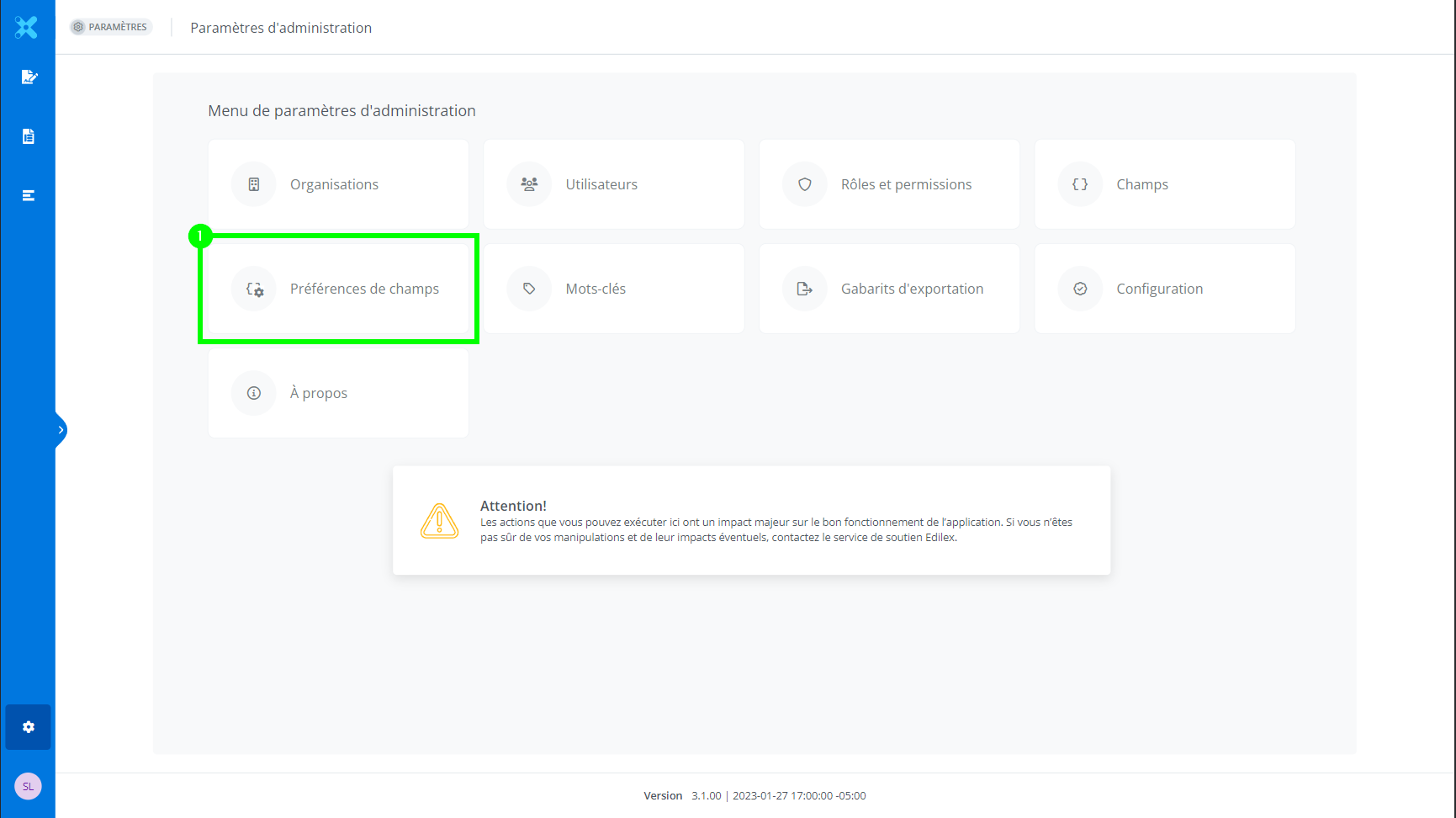1456x818 pixels.
Task: Click the shield icon for Rôles et permissions
Action: [805, 184]
